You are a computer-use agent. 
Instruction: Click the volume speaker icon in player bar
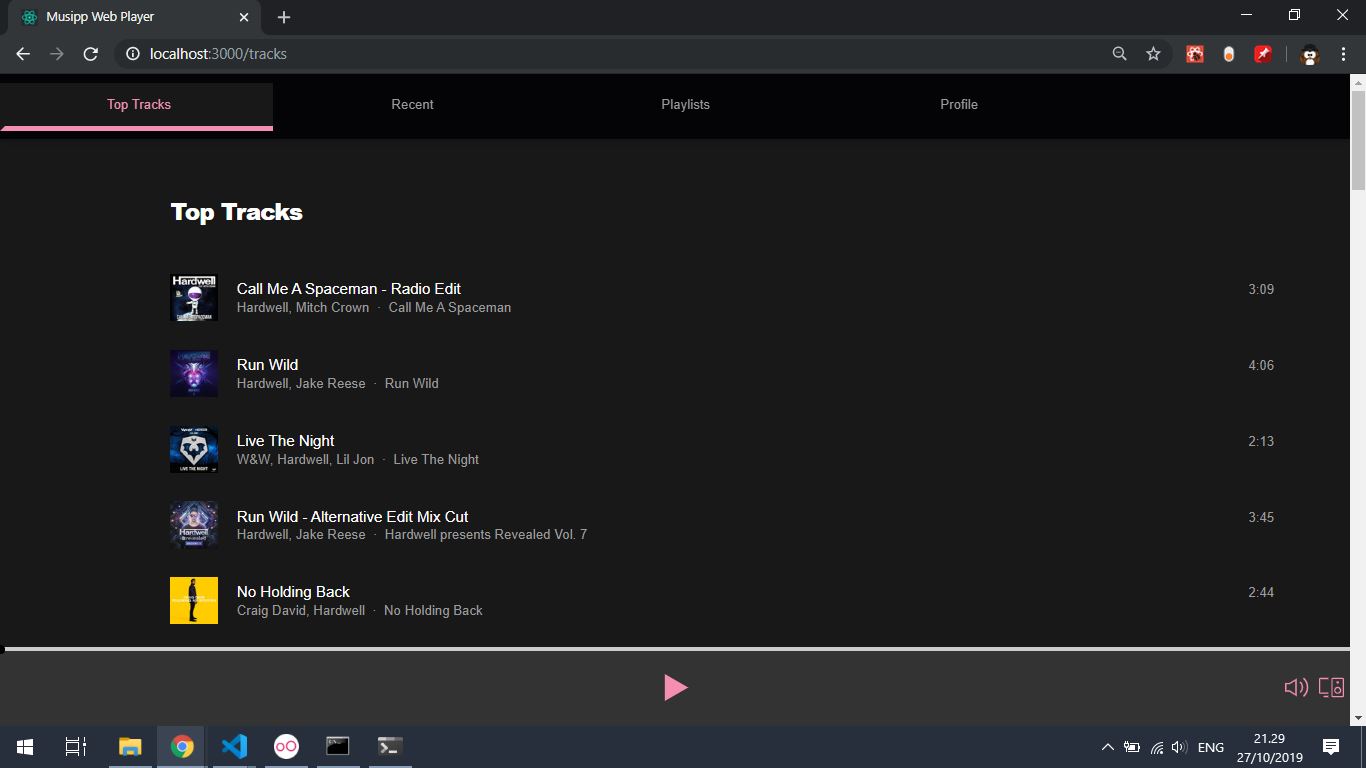point(1296,687)
